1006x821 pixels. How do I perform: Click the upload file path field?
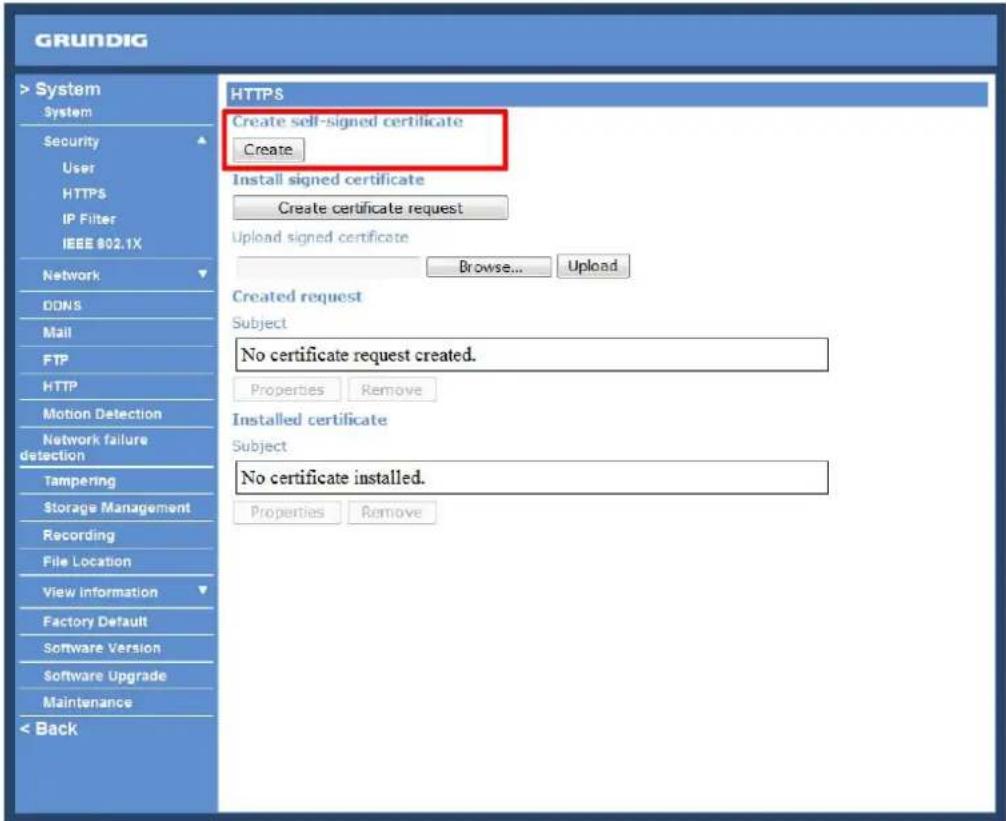pyautogui.click(x=329, y=267)
